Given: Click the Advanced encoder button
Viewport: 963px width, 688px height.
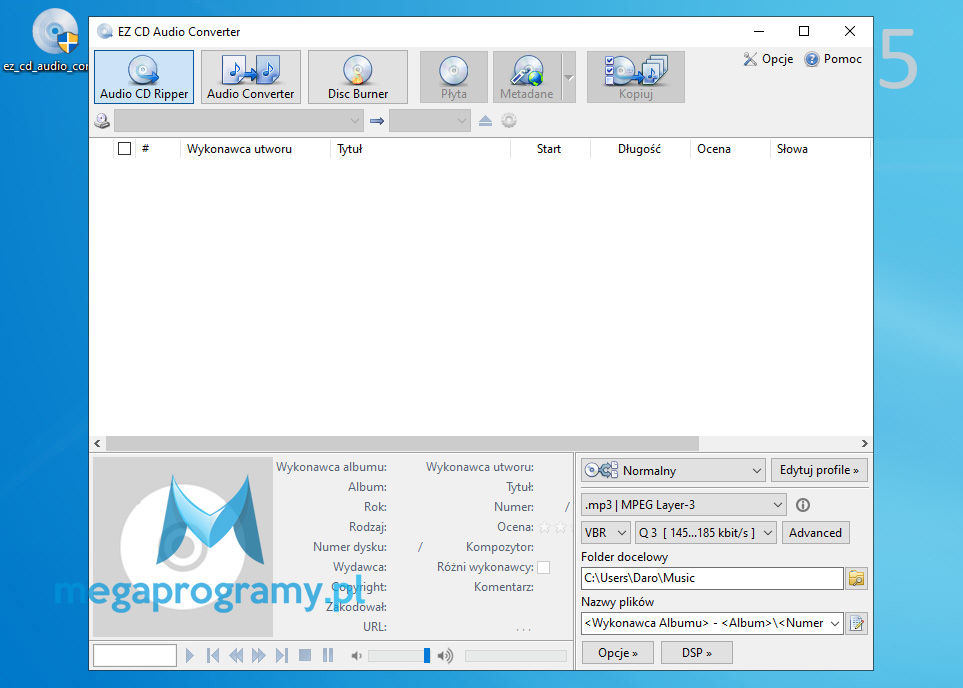Looking at the screenshot, I should [x=816, y=533].
